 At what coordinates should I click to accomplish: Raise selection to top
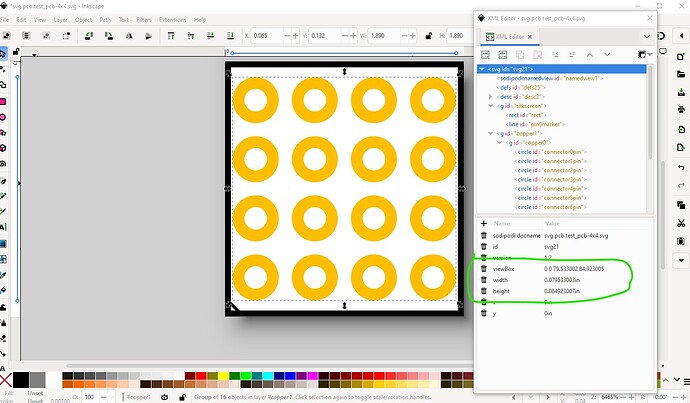point(171,36)
